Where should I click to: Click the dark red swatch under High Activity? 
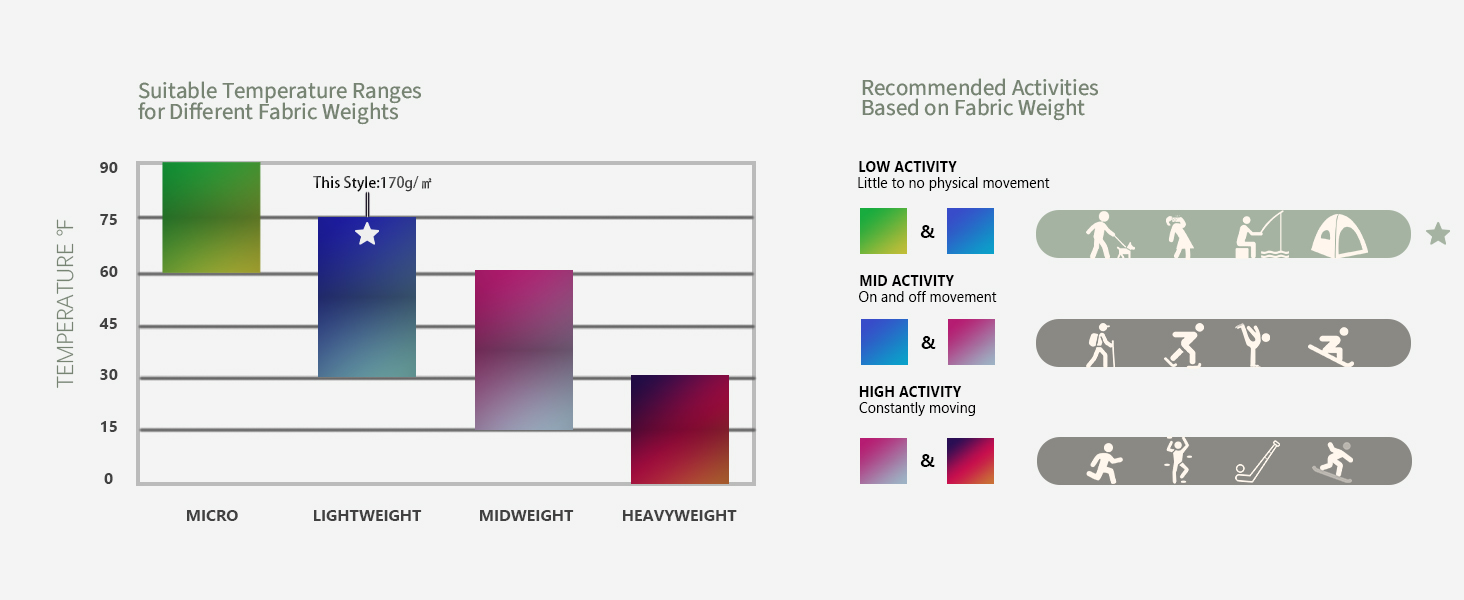point(970,461)
